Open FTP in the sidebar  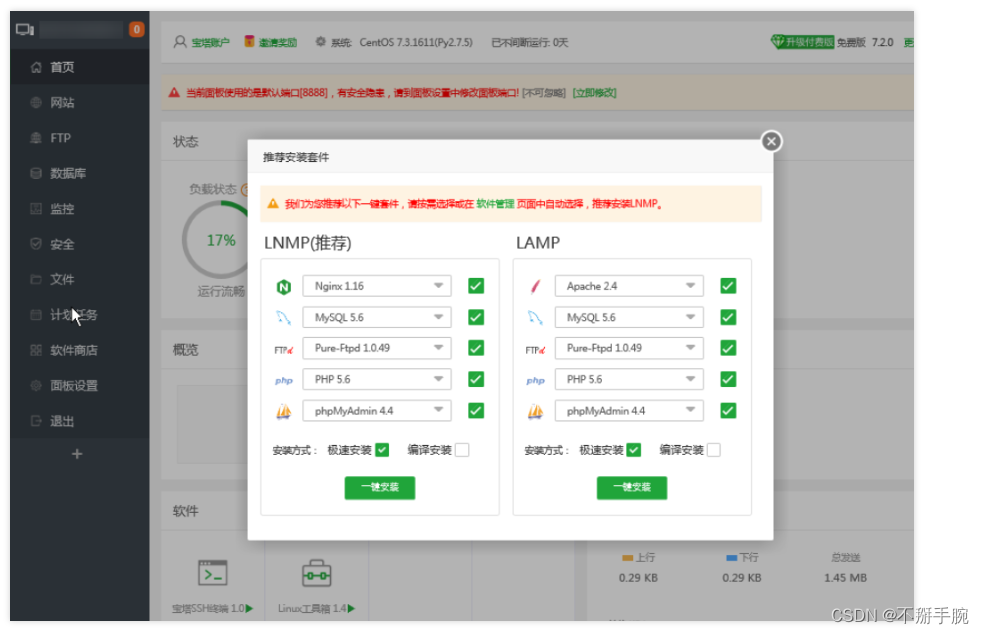click(x=80, y=137)
